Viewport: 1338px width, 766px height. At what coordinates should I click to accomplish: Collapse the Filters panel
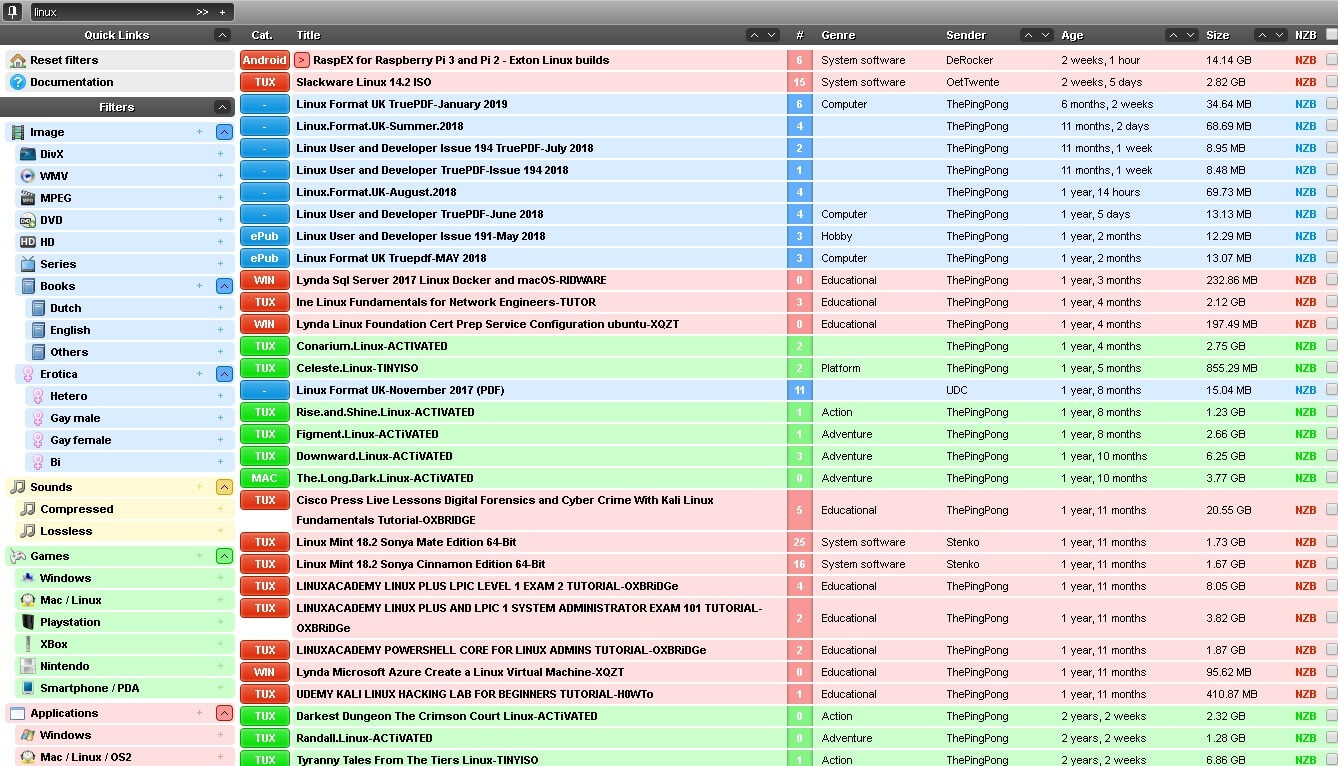pos(222,107)
